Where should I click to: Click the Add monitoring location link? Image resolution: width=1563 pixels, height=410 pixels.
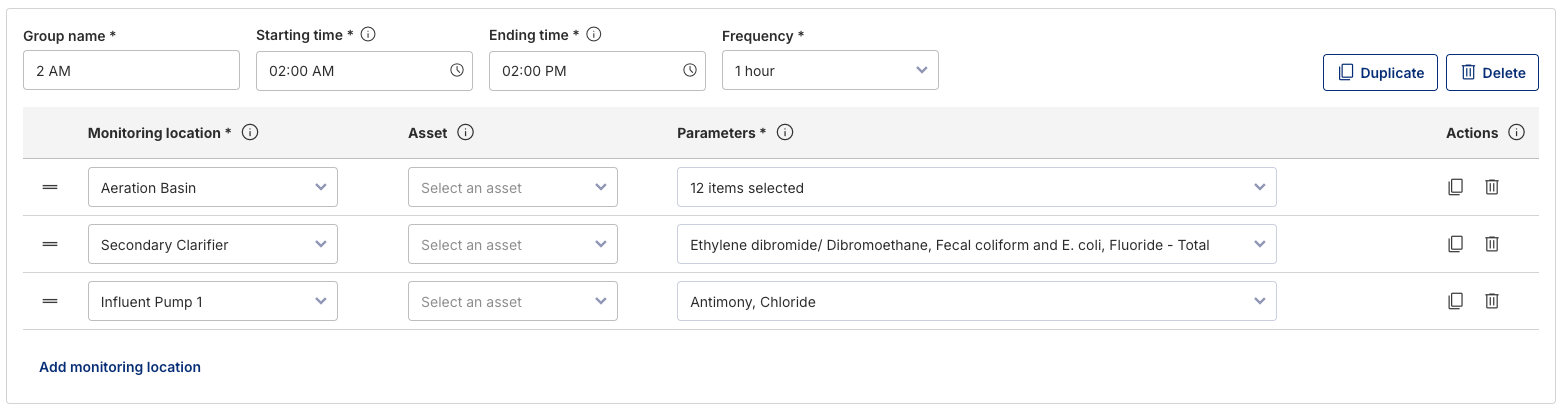click(120, 367)
